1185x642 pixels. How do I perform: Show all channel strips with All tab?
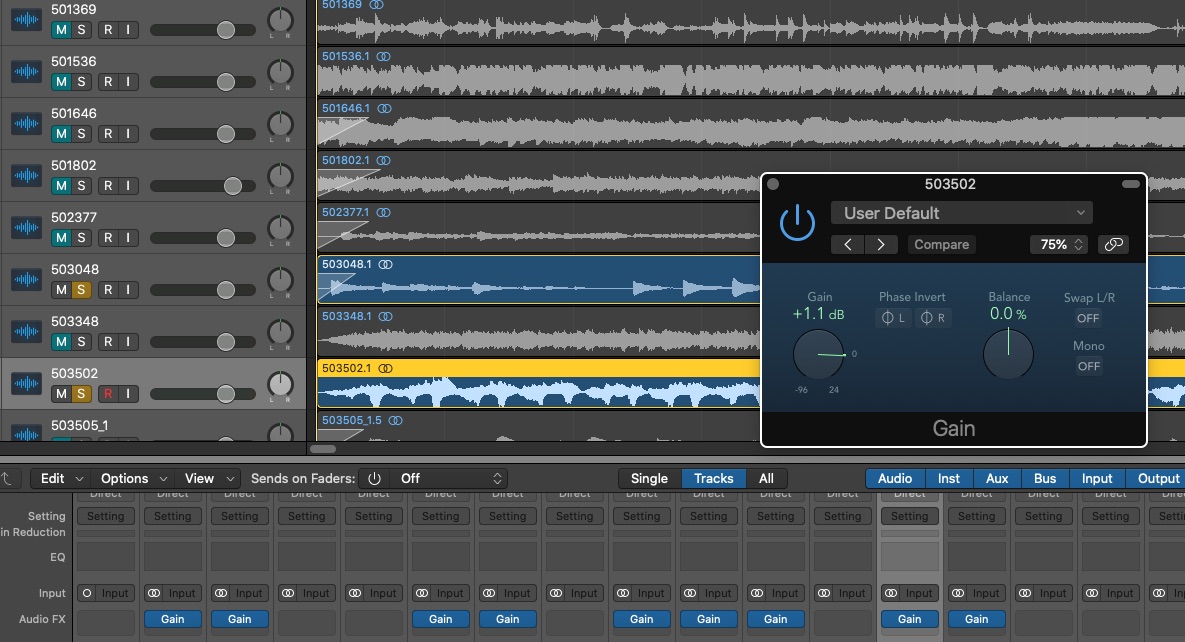tap(766, 478)
